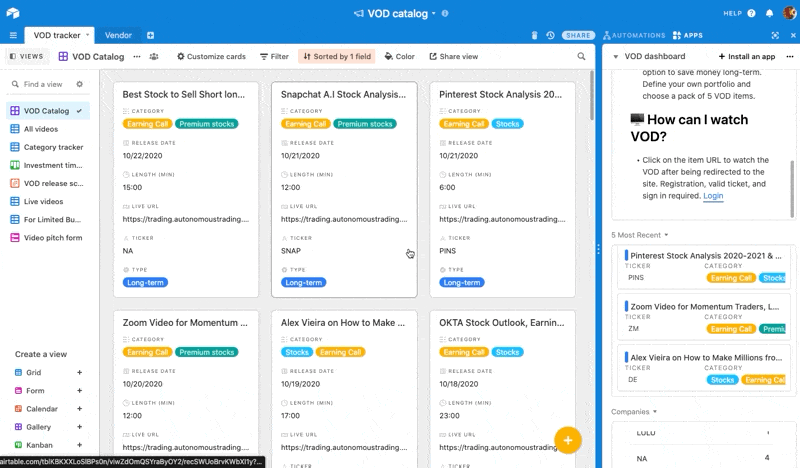Open the VOD release schedule view
Screen dimensions: 800x468
[48, 183]
